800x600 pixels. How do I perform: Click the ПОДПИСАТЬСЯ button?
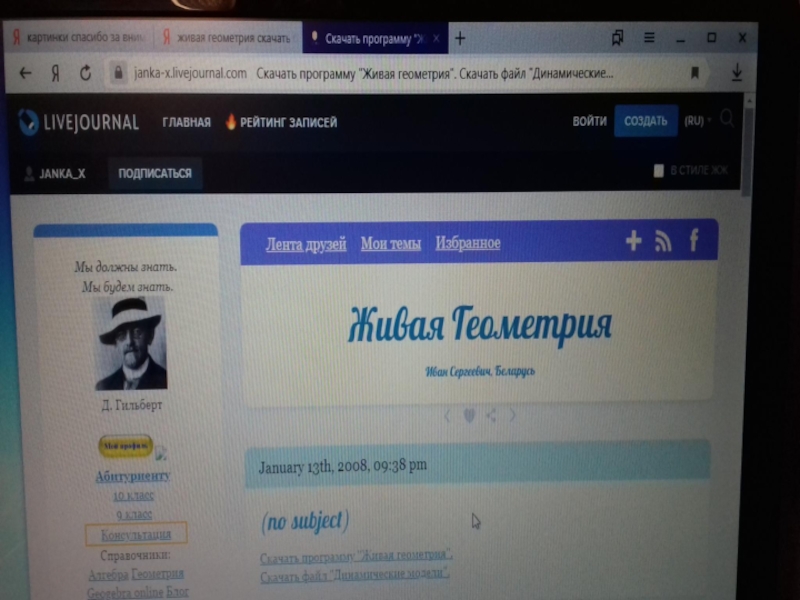[x=155, y=173]
